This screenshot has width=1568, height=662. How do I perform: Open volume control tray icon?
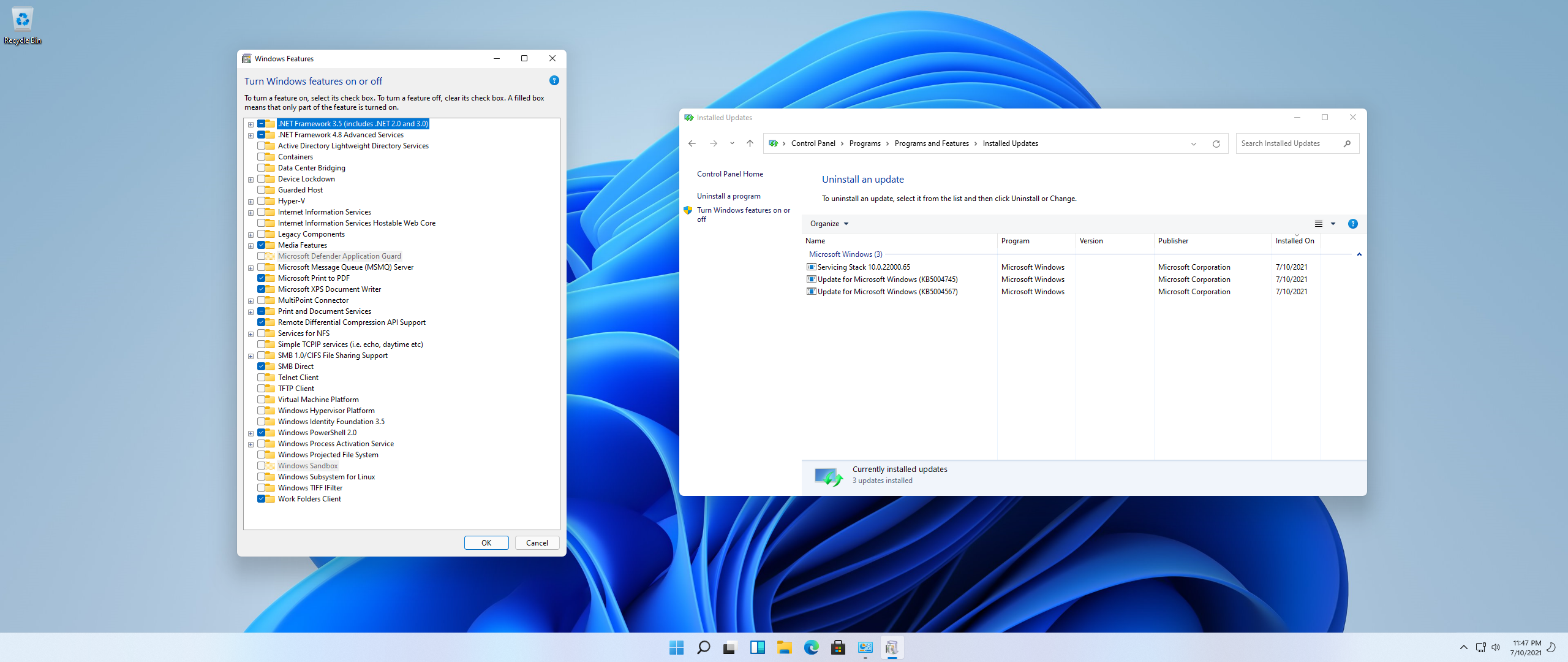pyautogui.click(x=1496, y=647)
